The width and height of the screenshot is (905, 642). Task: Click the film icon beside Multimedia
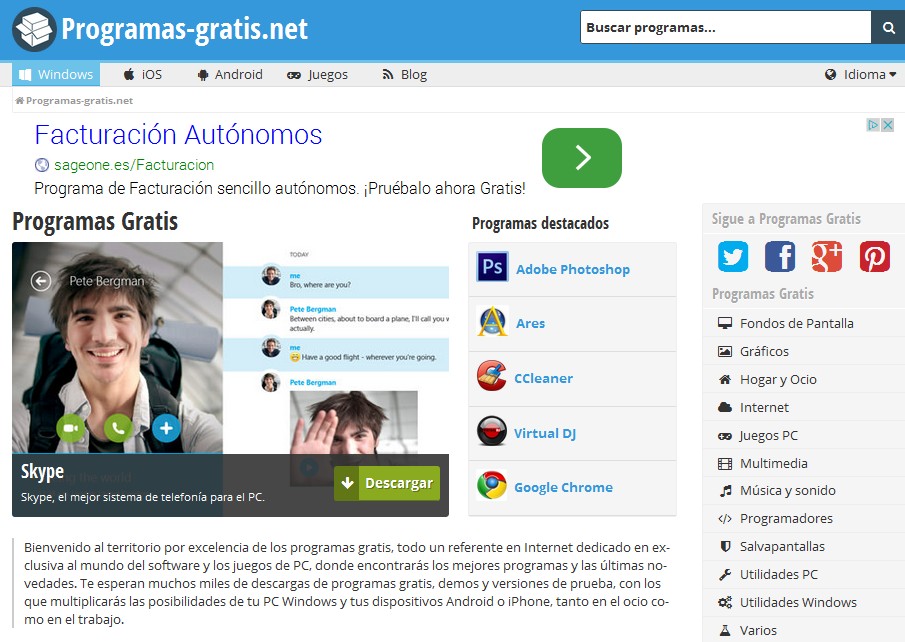tap(725, 464)
